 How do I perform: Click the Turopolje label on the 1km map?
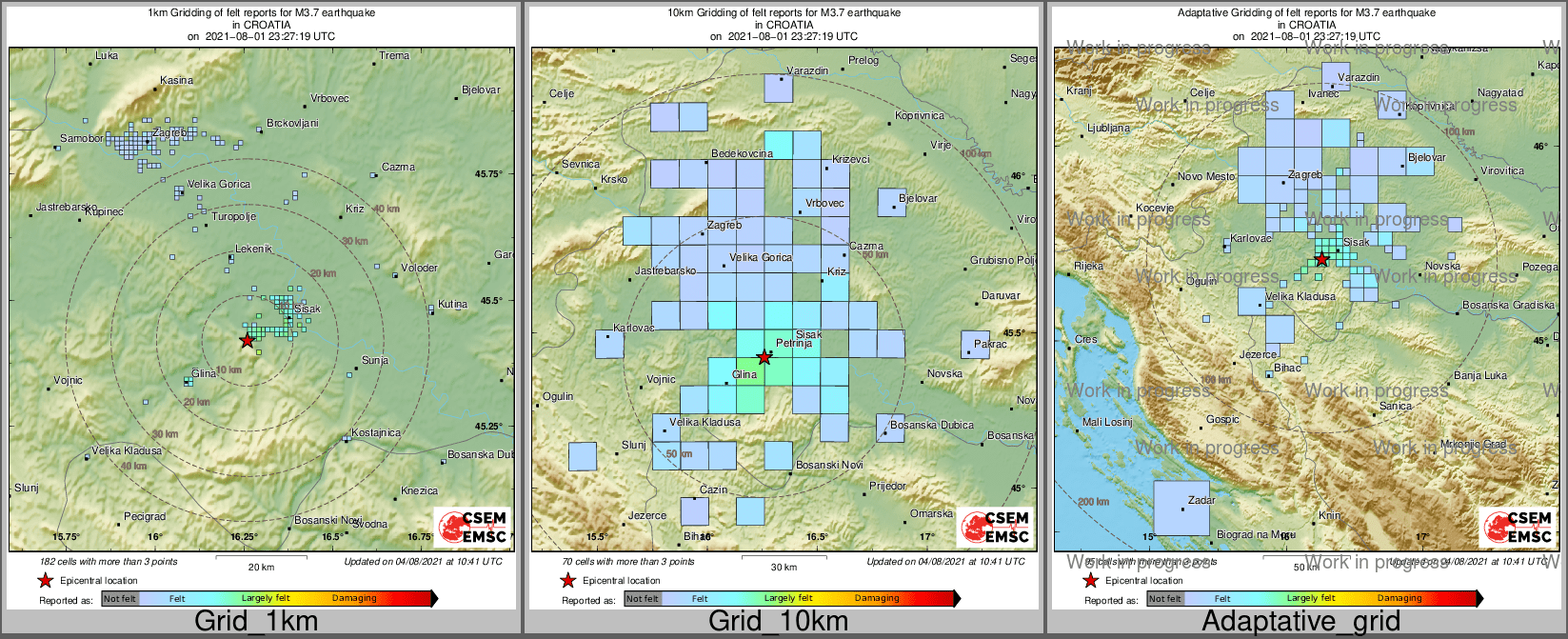coord(234,216)
